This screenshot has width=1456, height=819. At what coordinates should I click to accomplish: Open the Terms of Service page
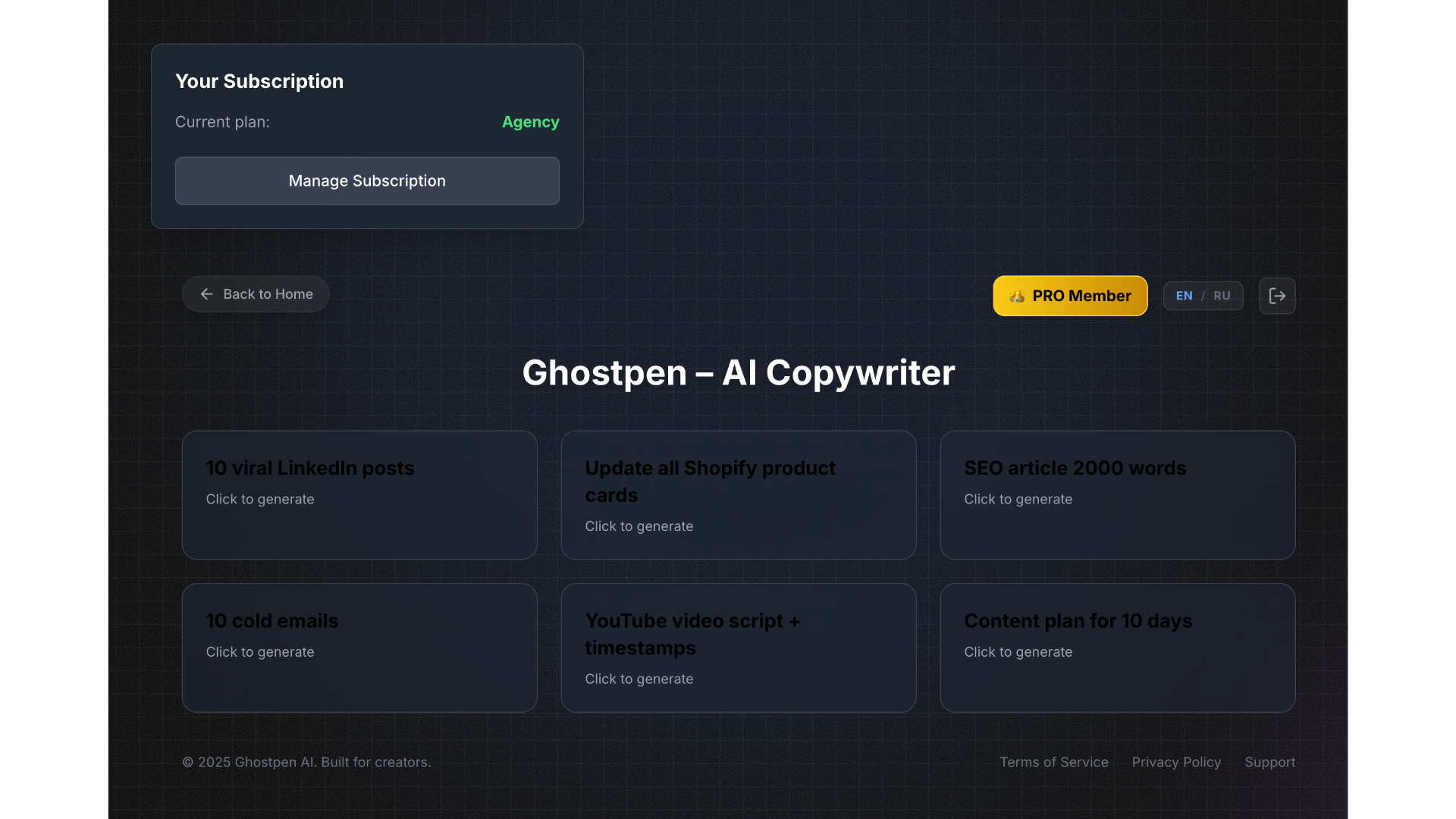1054,761
